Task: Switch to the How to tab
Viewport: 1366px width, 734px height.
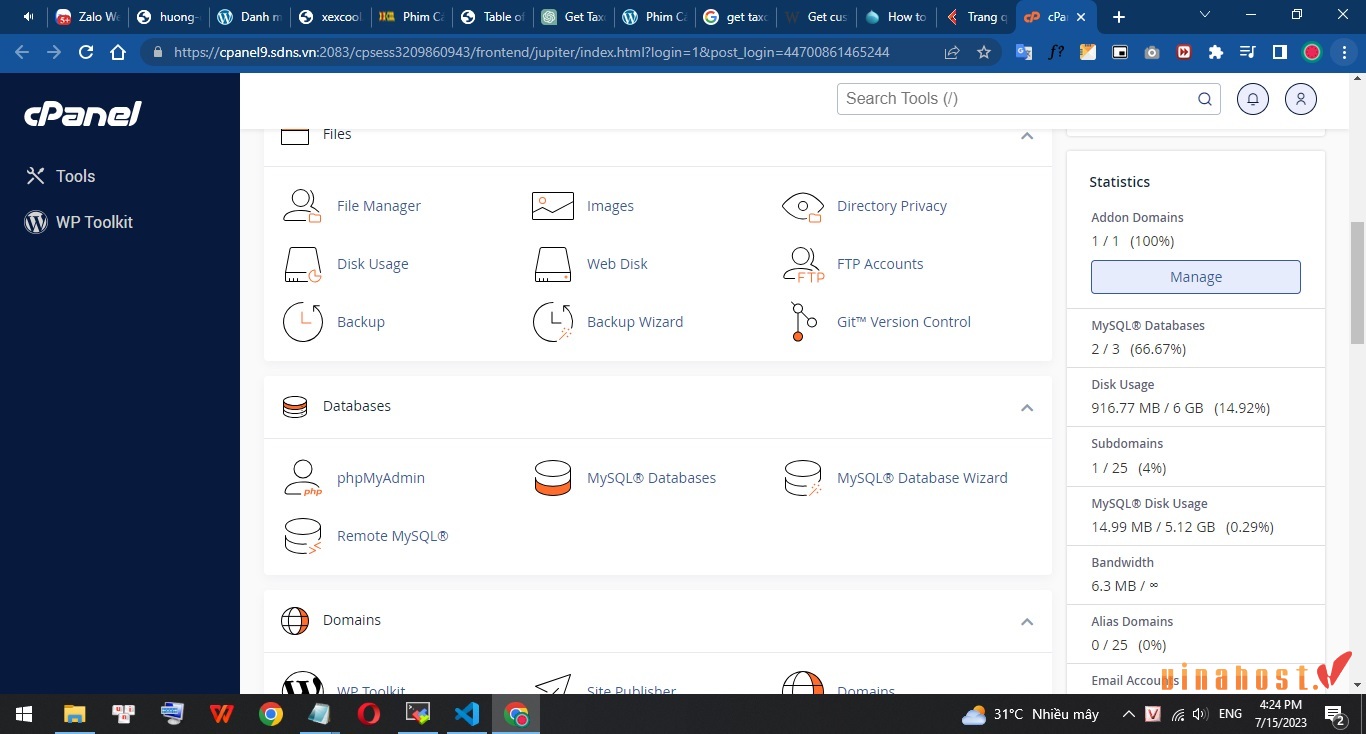Action: click(897, 17)
